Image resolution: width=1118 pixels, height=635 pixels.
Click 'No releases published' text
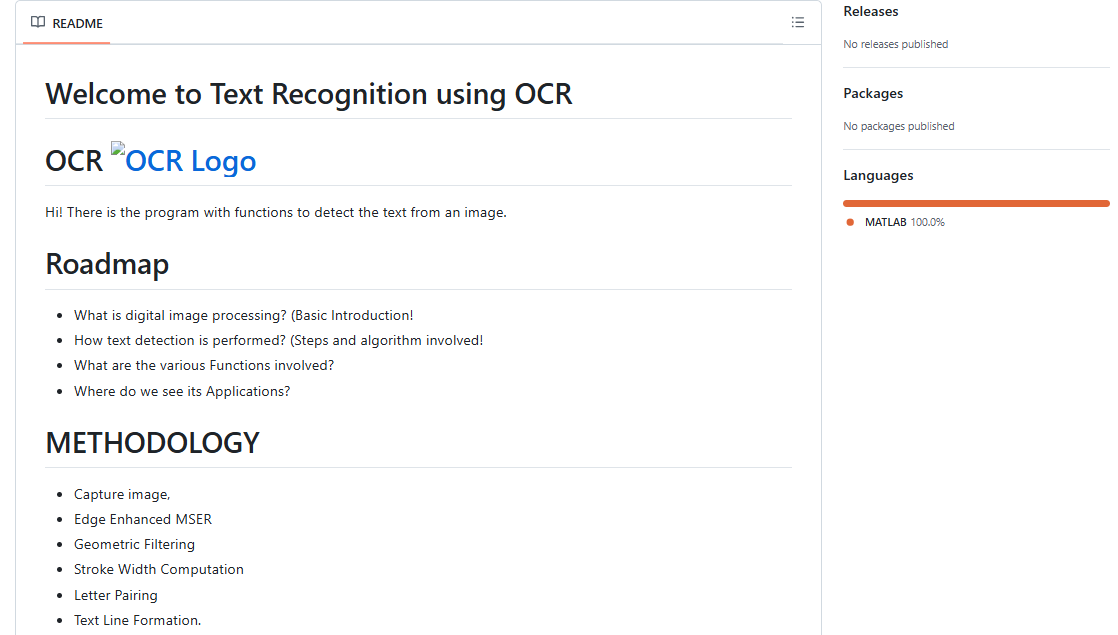coord(896,44)
